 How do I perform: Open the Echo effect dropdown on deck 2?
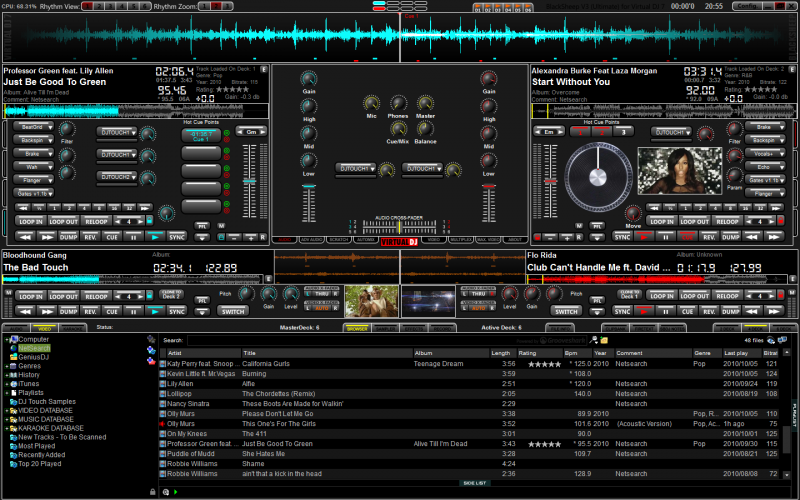point(765,166)
